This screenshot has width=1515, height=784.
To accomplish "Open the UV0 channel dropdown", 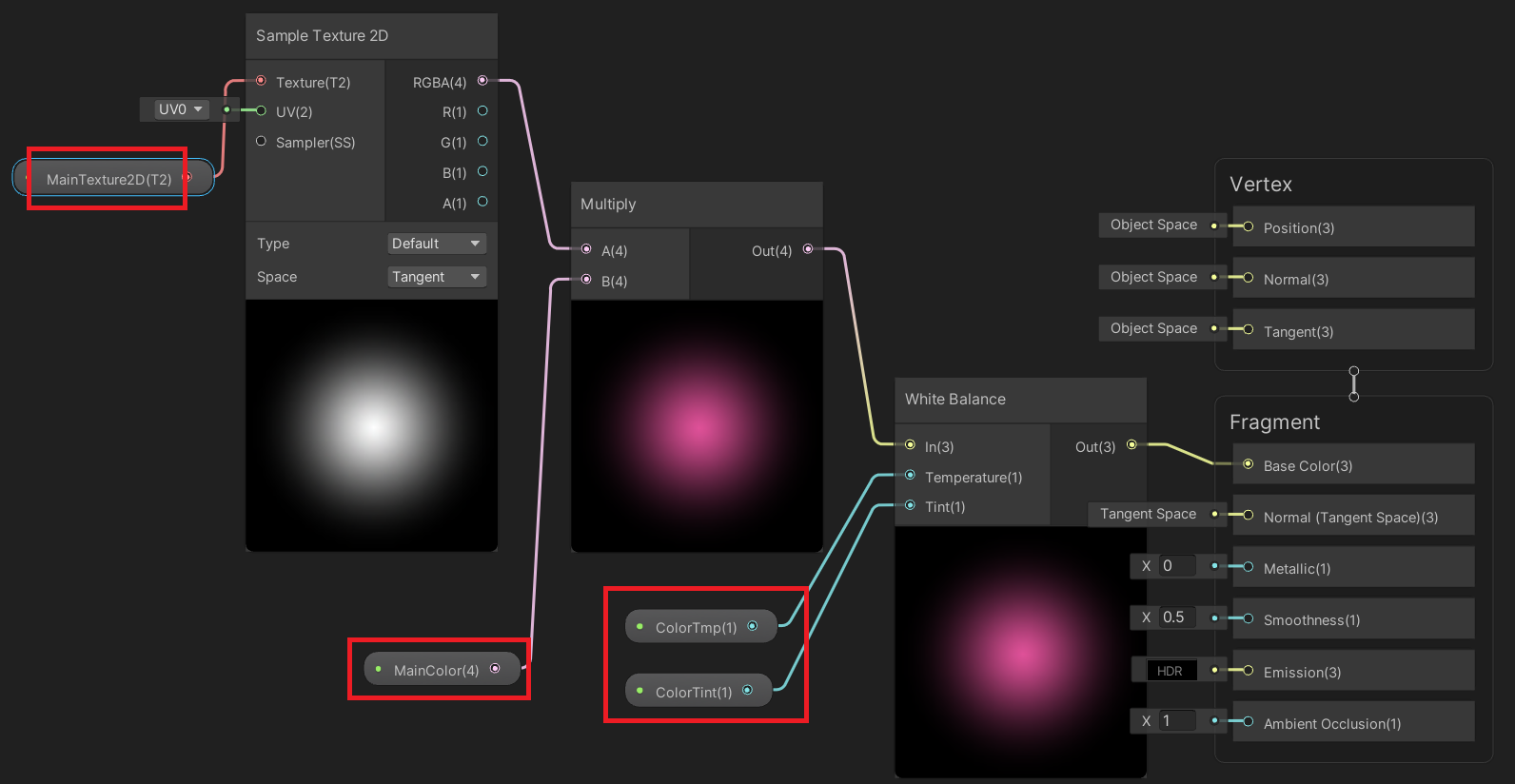I will click(x=180, y=109).
